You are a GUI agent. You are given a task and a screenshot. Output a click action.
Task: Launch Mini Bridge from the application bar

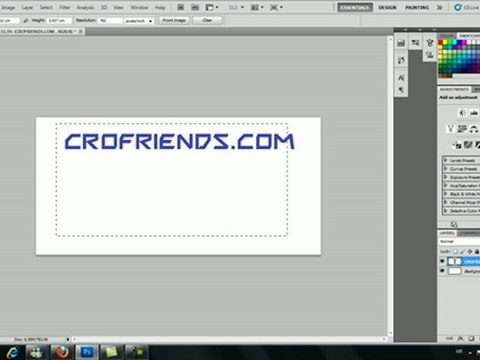click(x=195, y=7)
